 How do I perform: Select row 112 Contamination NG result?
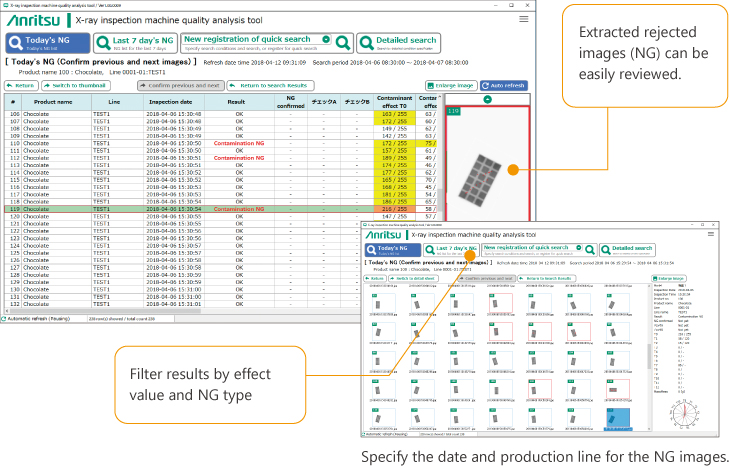[x=239, y=158]
